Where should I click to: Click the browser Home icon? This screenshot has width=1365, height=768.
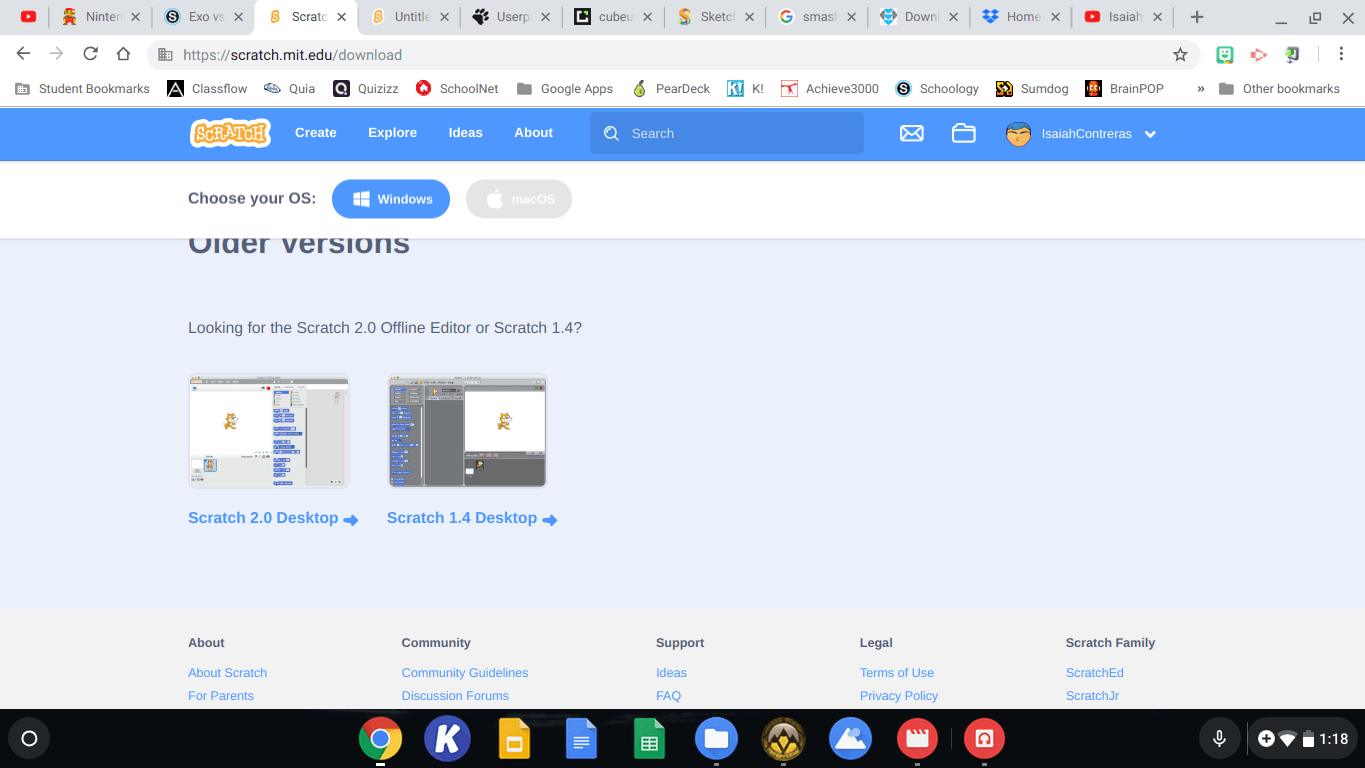point(123,54)
